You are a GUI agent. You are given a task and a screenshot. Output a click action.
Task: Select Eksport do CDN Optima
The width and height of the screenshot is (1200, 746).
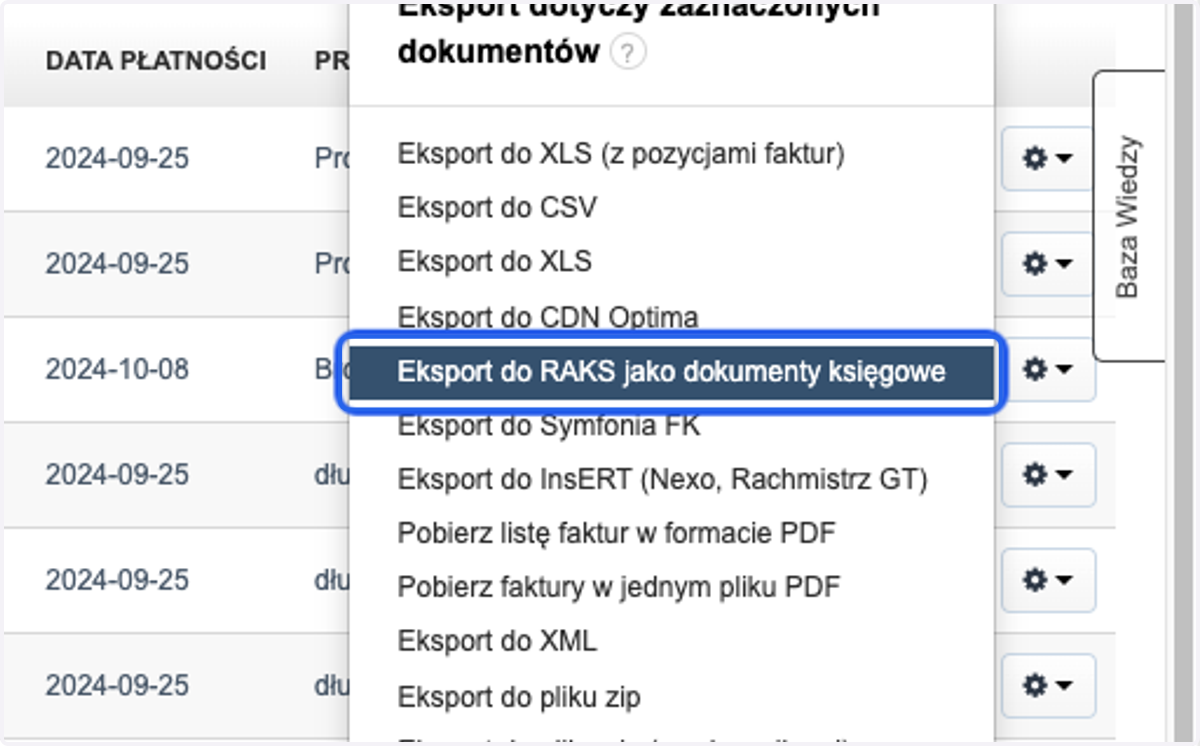[x=548, y=317]
